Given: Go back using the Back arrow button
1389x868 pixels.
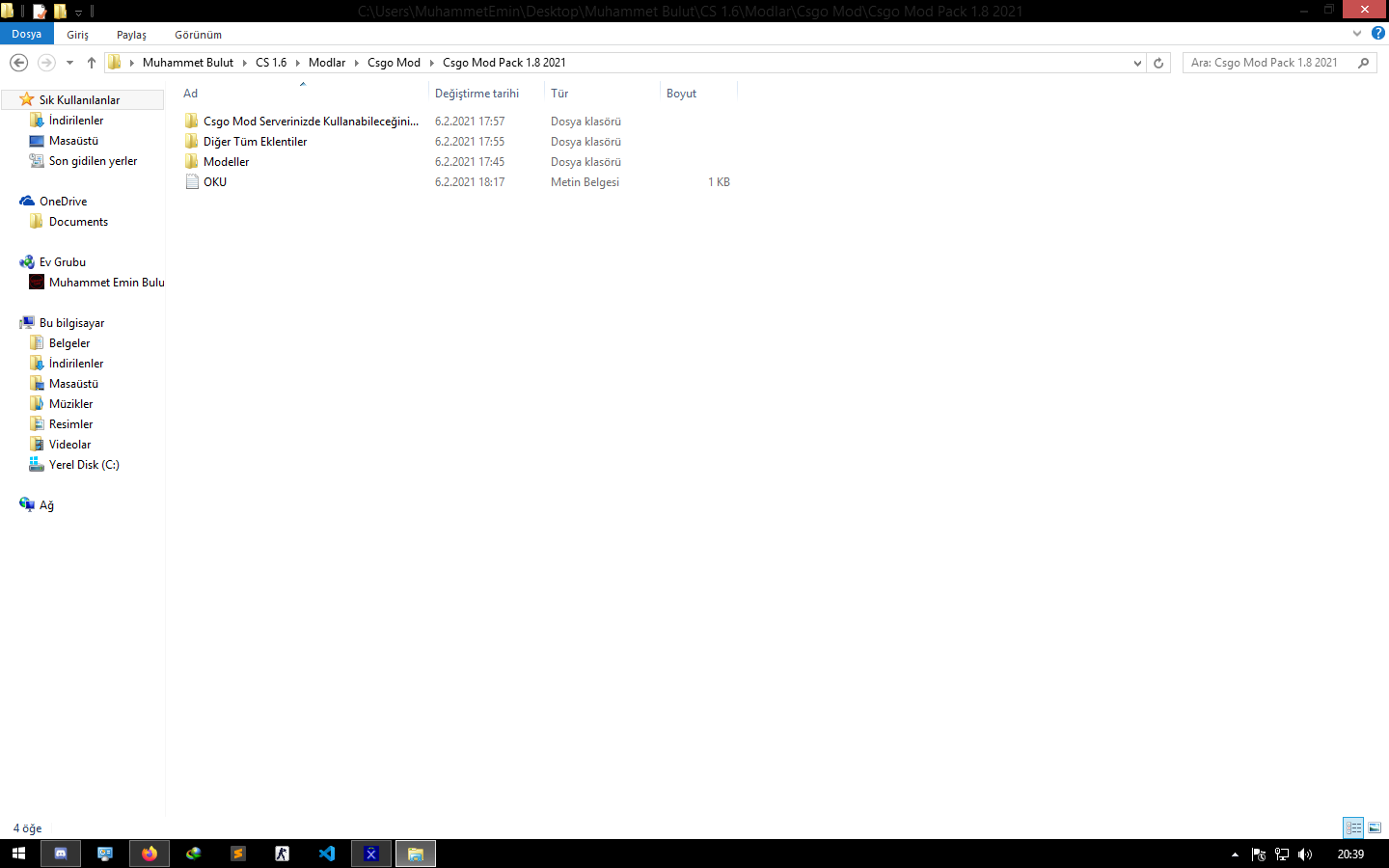Looking at the screenshot, I should click(x=18, y=63).
